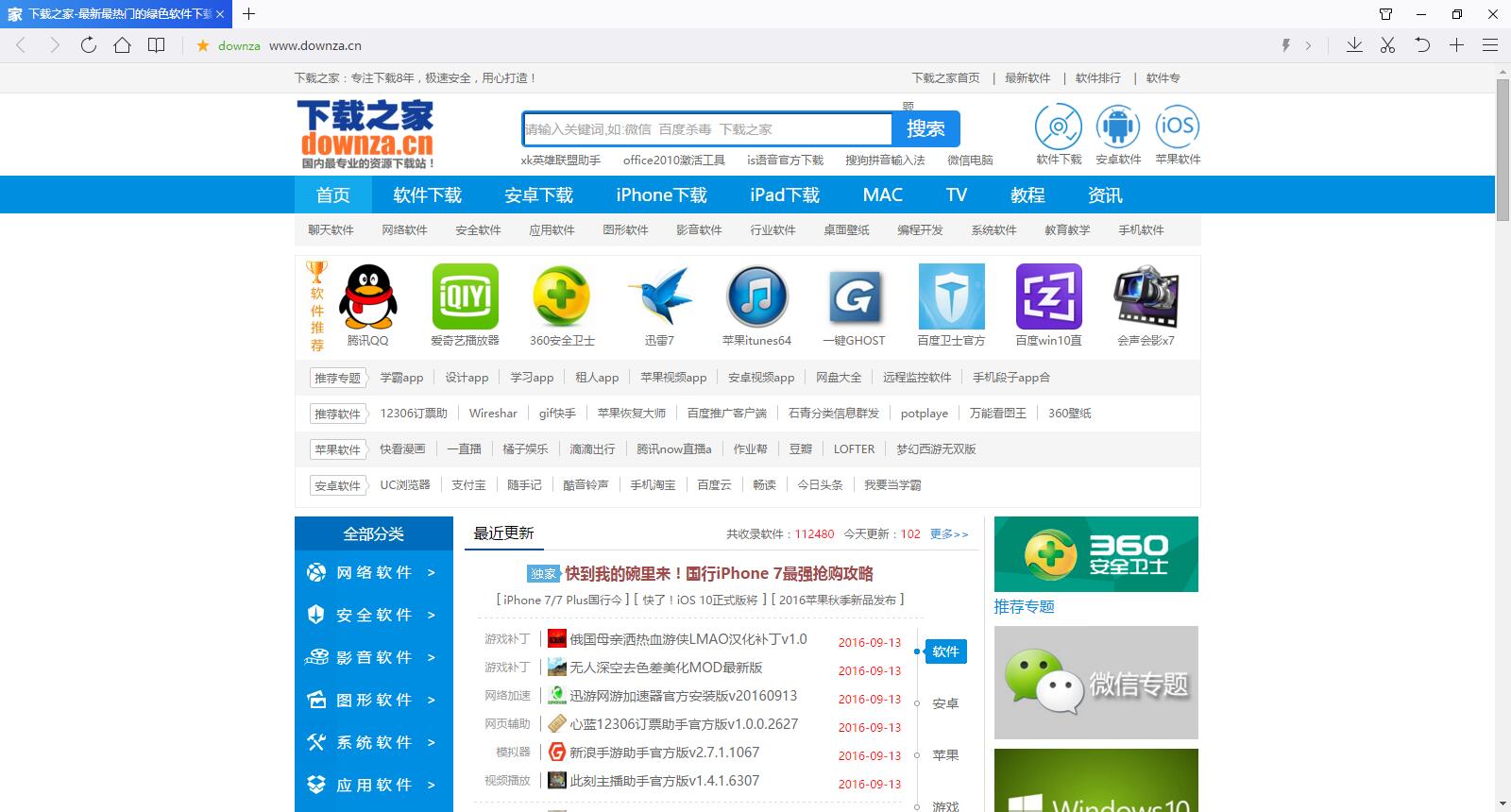The width and height of the screenshot is (1511, 812).
Task: Open the browser hamburger menu
Action: tap(1490, 45)
